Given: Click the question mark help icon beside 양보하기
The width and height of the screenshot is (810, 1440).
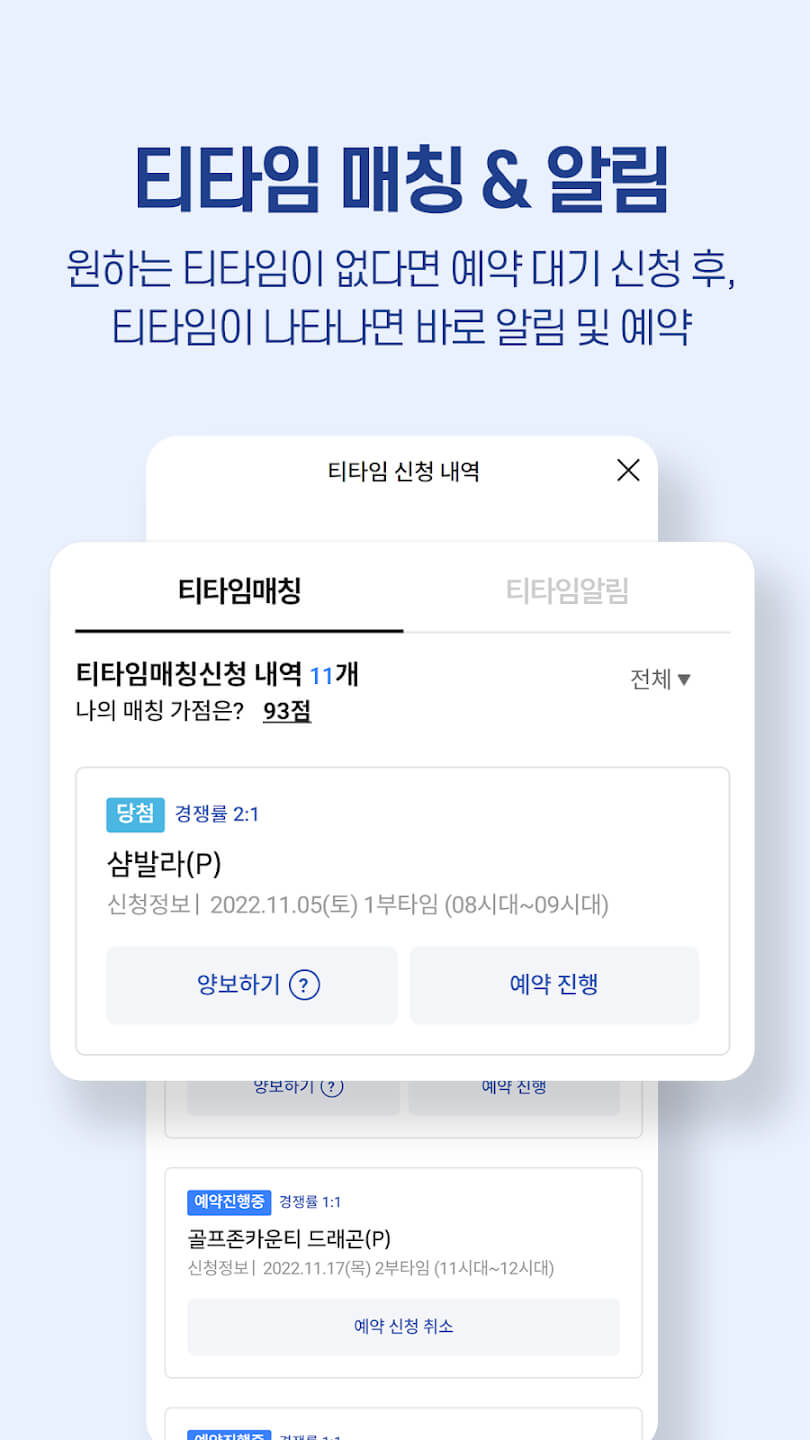Looking at the screenshot, I should click(x=304, y=985).
